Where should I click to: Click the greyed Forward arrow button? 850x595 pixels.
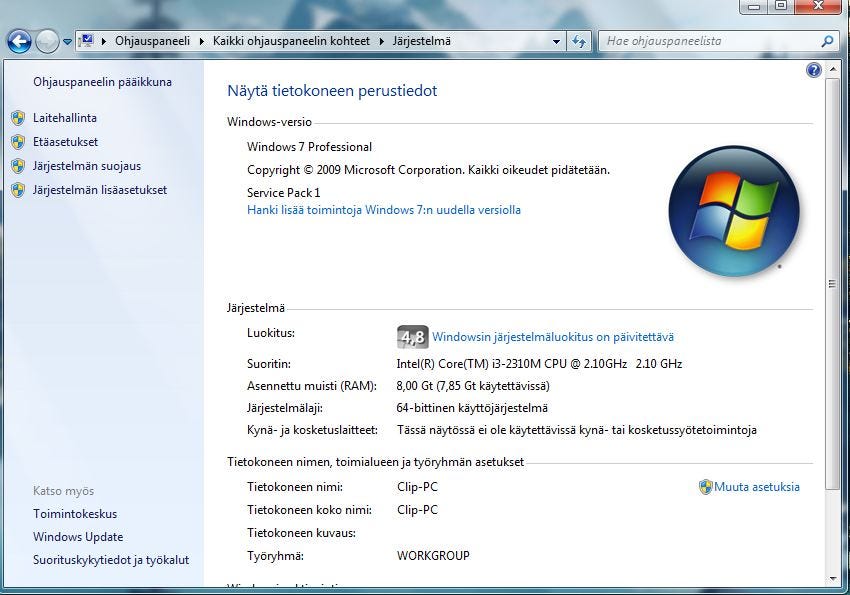pos(47,41)
